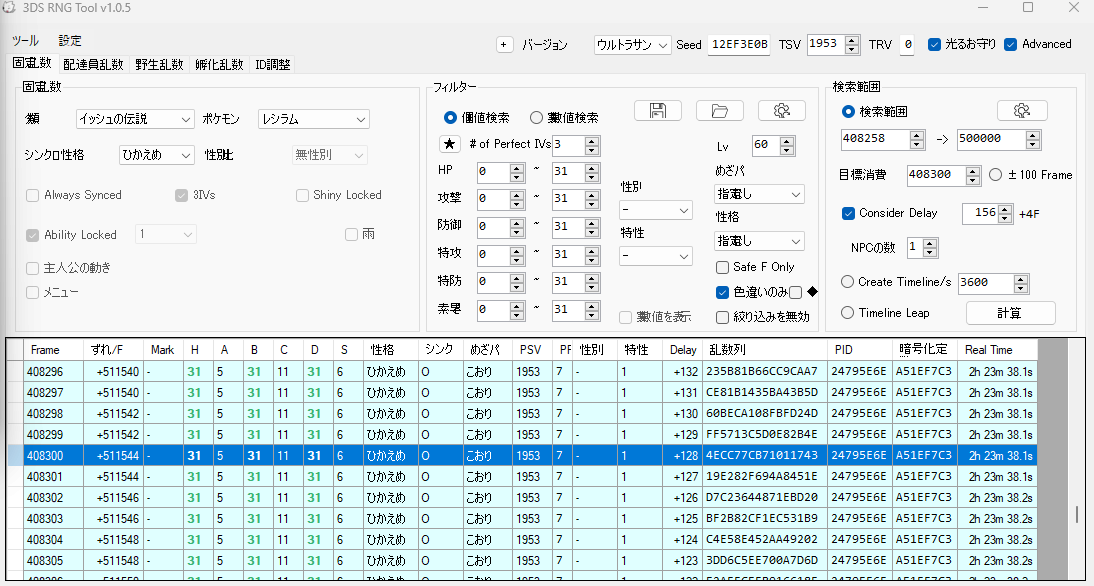
Task: Select the Timeline Leap radio button
Action: click(848, 313)
